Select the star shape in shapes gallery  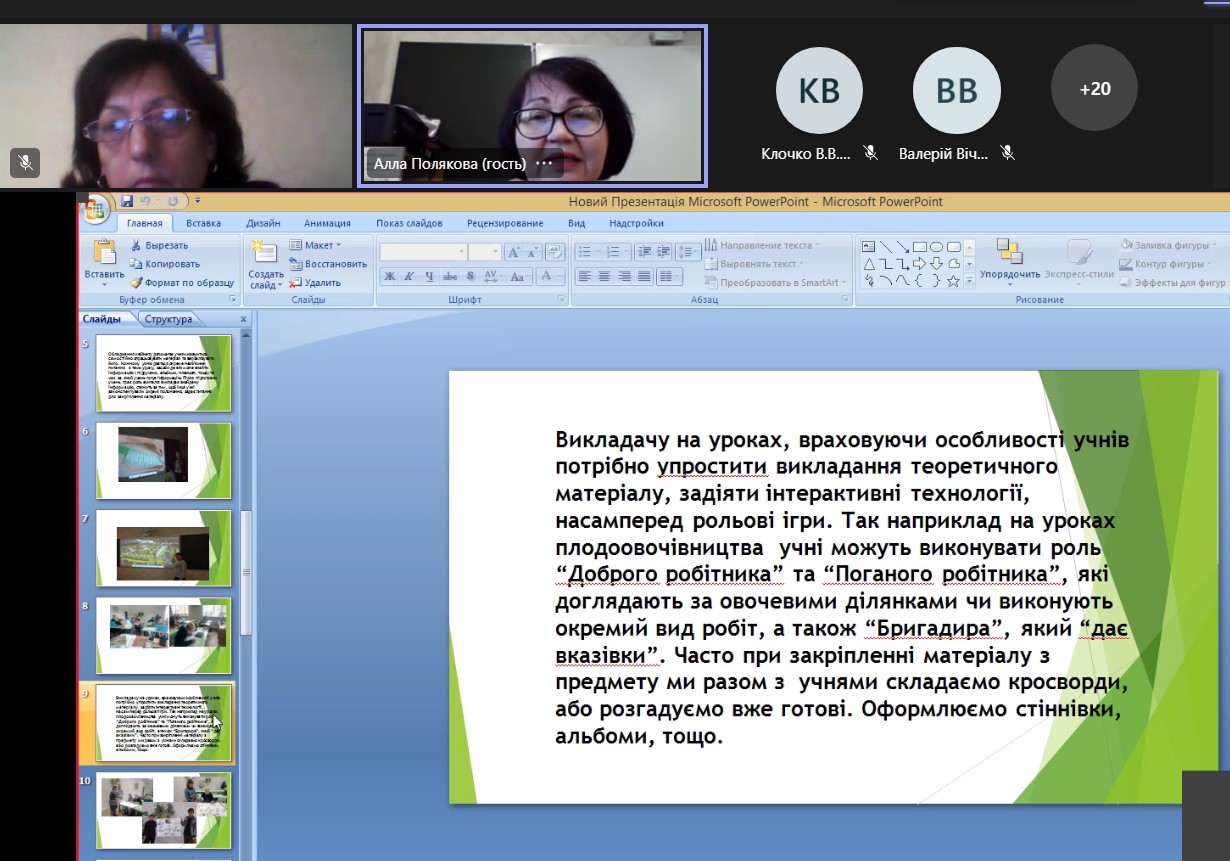click(x=954, y=281)
